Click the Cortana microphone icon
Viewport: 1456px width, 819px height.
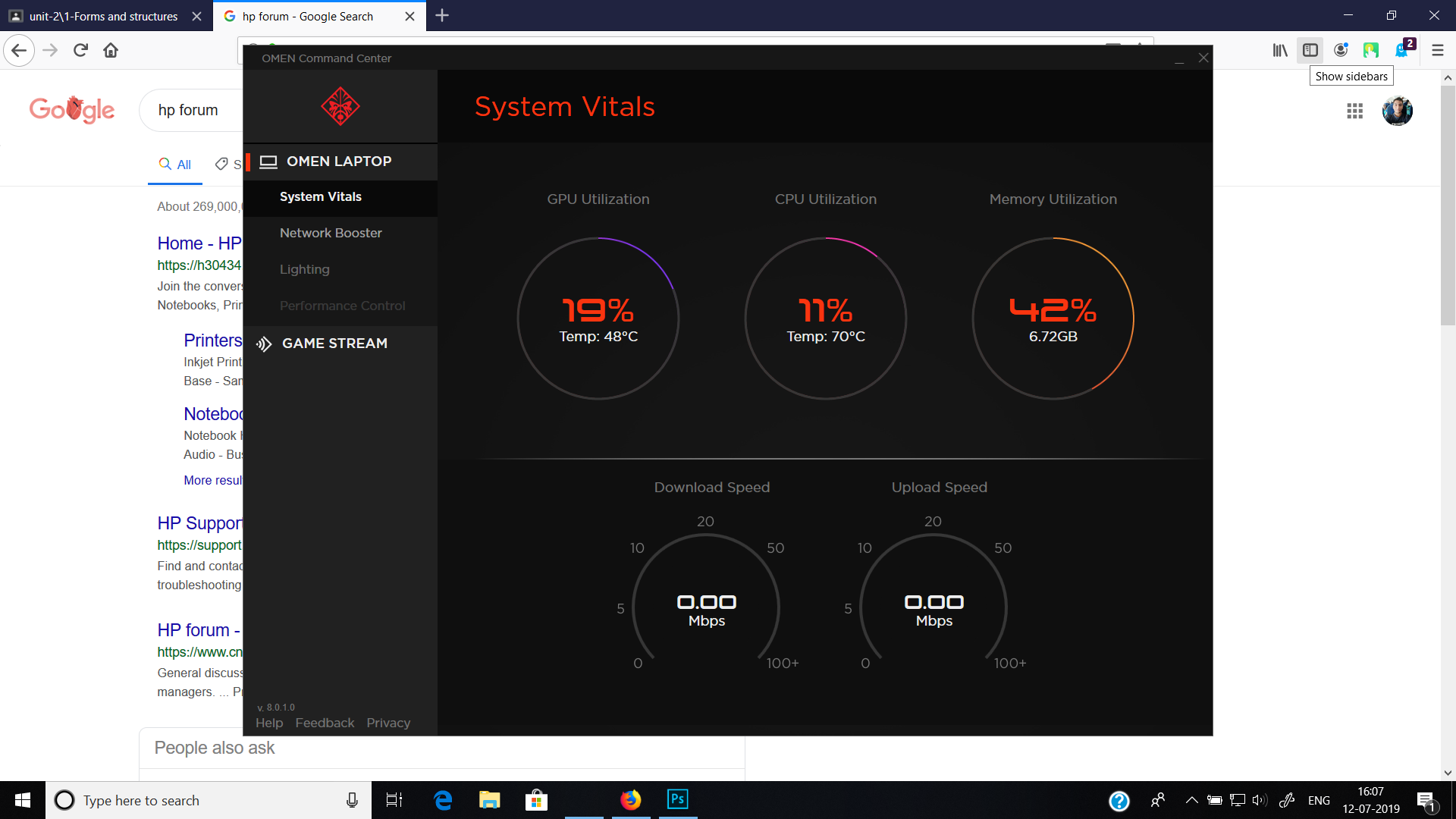352,800
